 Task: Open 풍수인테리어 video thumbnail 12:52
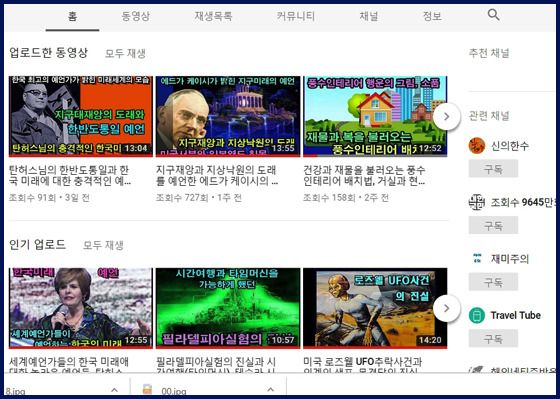(375, 116)
